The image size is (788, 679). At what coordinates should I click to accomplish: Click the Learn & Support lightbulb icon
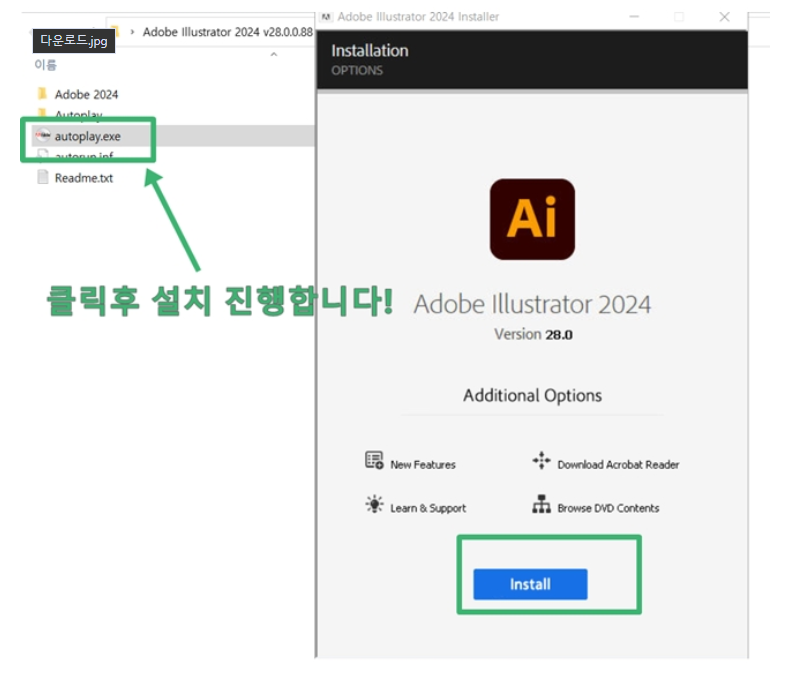coord(375,505)
